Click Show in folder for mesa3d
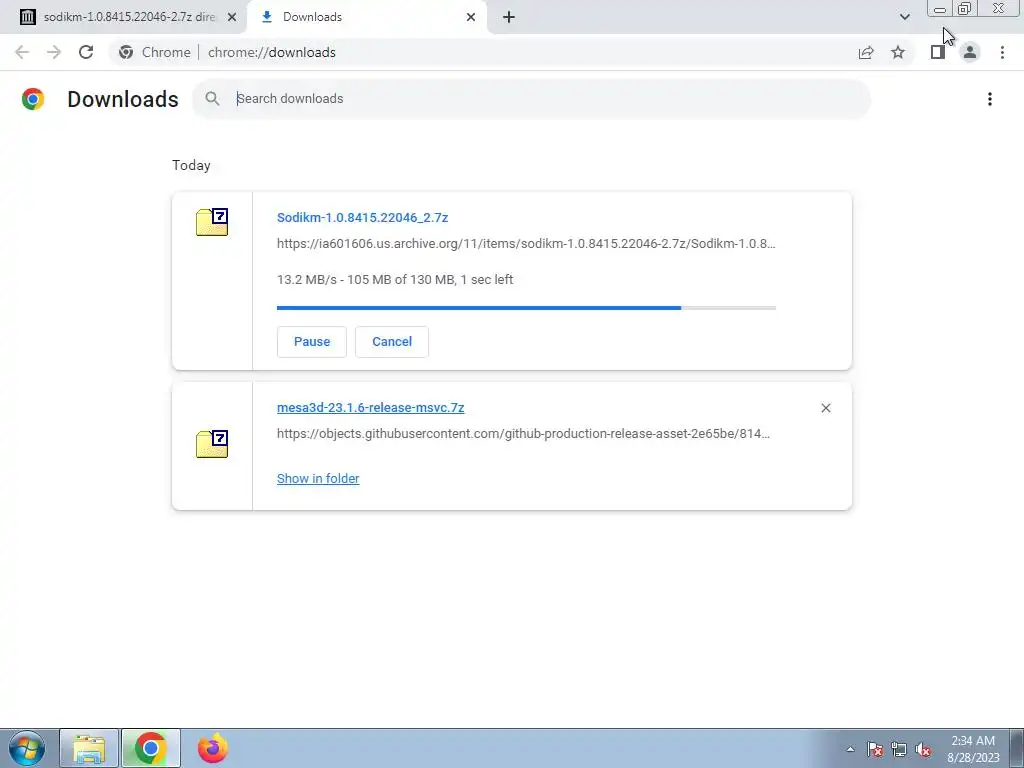The width and height of the screenshot is (1024, 768). 318,479
